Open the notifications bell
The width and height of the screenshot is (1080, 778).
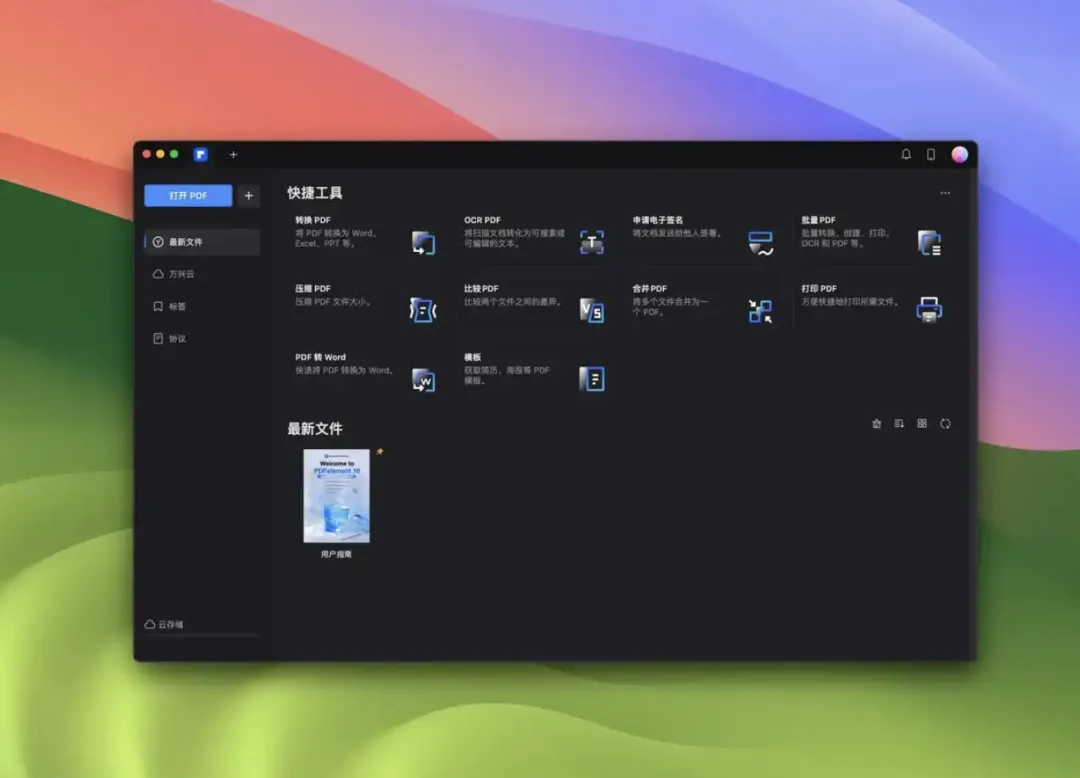(x=906, y=154)
